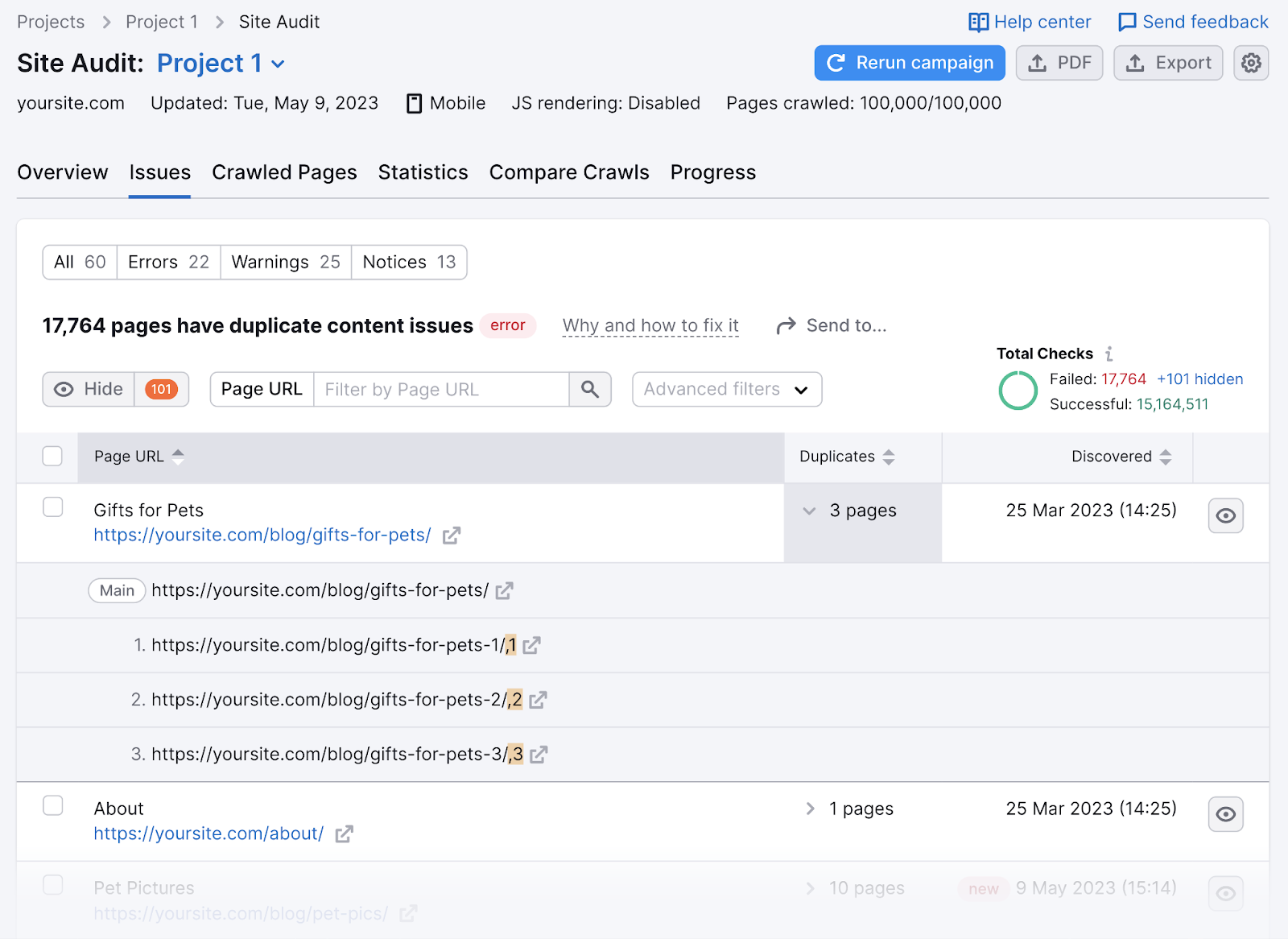Viewport: 1288px width, 939px height.
Task: Check the Gifts for Pets row checkbox
Action: pos(53,507)
